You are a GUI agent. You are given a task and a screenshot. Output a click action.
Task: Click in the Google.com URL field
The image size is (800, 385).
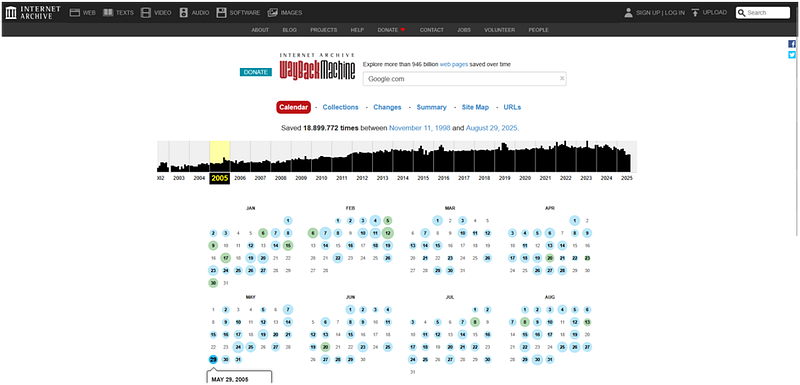pyautogui.click(x=464, y=79)
